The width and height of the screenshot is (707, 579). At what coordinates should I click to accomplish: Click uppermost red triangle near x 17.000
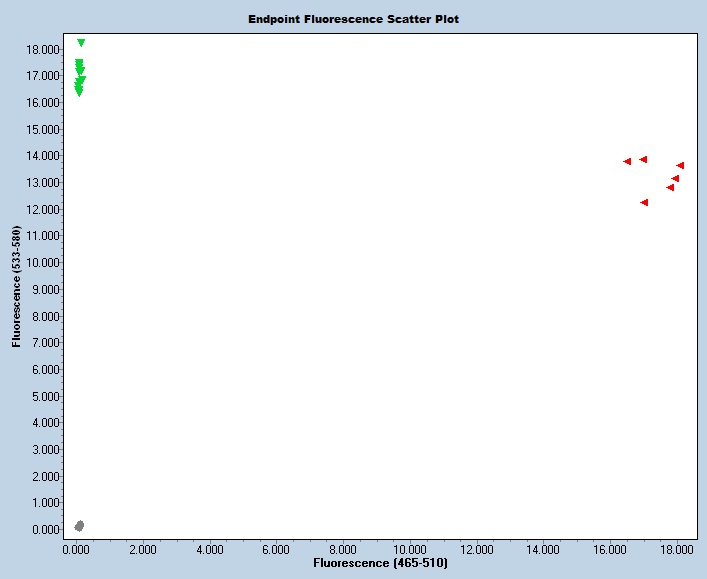[643, 160]
